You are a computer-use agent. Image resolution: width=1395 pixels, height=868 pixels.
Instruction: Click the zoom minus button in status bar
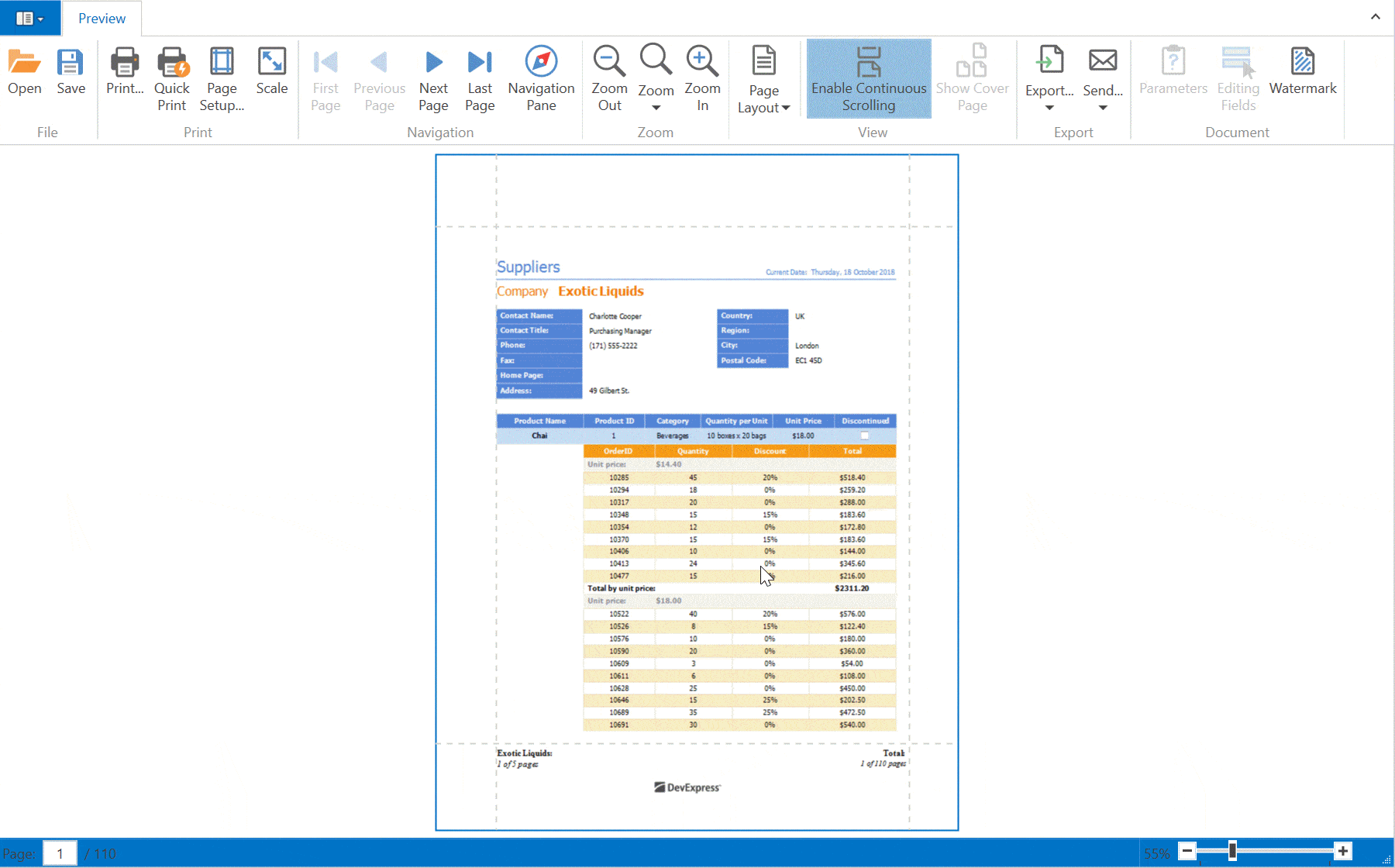[1187, 852]
